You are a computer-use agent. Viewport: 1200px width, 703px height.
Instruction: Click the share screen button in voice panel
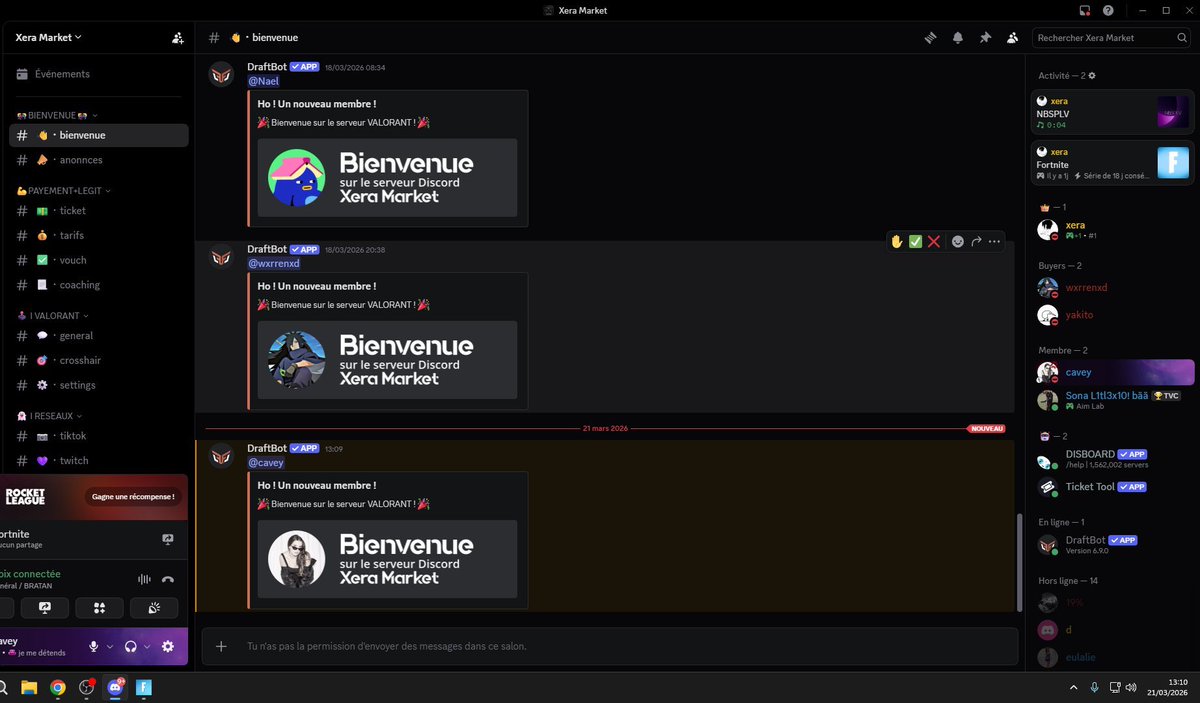pos(44,607)
